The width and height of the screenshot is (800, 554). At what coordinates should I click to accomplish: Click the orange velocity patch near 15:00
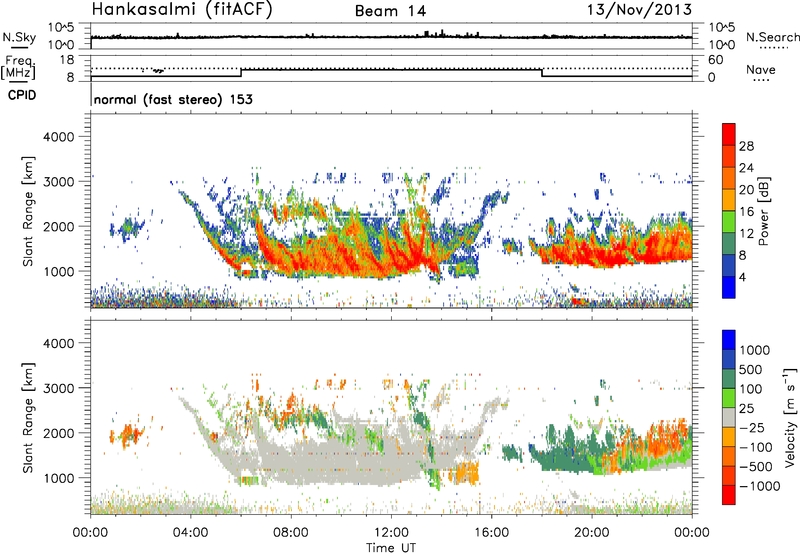(x=465, y=473)
